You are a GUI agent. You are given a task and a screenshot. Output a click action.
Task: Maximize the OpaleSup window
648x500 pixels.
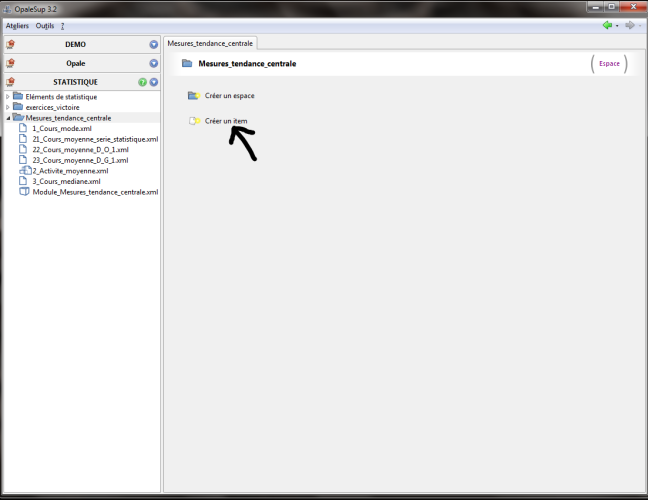point(612,7)
